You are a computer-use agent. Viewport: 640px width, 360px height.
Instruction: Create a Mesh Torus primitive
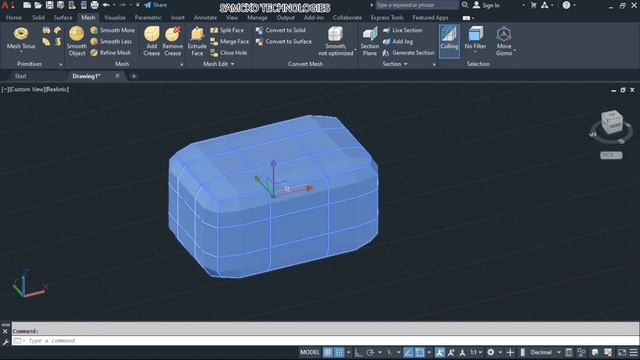(x=21, y=38)
